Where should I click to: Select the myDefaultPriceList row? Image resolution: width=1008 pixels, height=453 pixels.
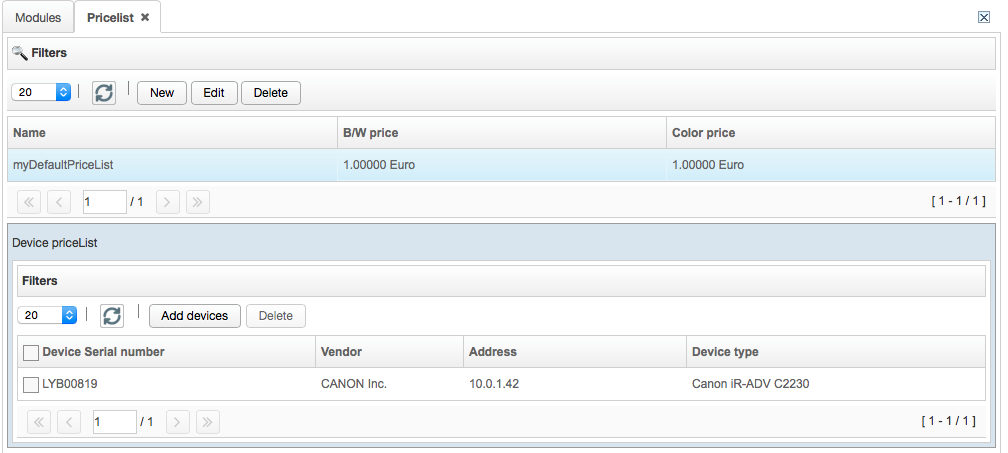(x=501, y=165)
